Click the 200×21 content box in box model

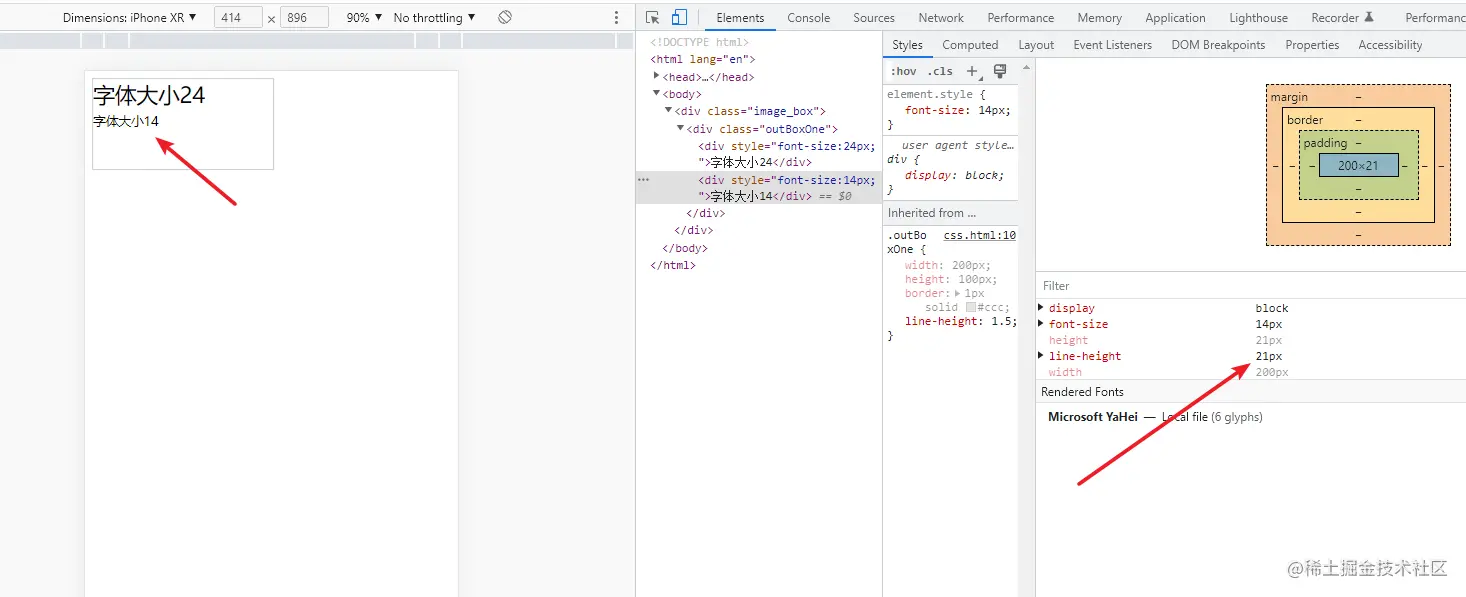coord(1358,165)
